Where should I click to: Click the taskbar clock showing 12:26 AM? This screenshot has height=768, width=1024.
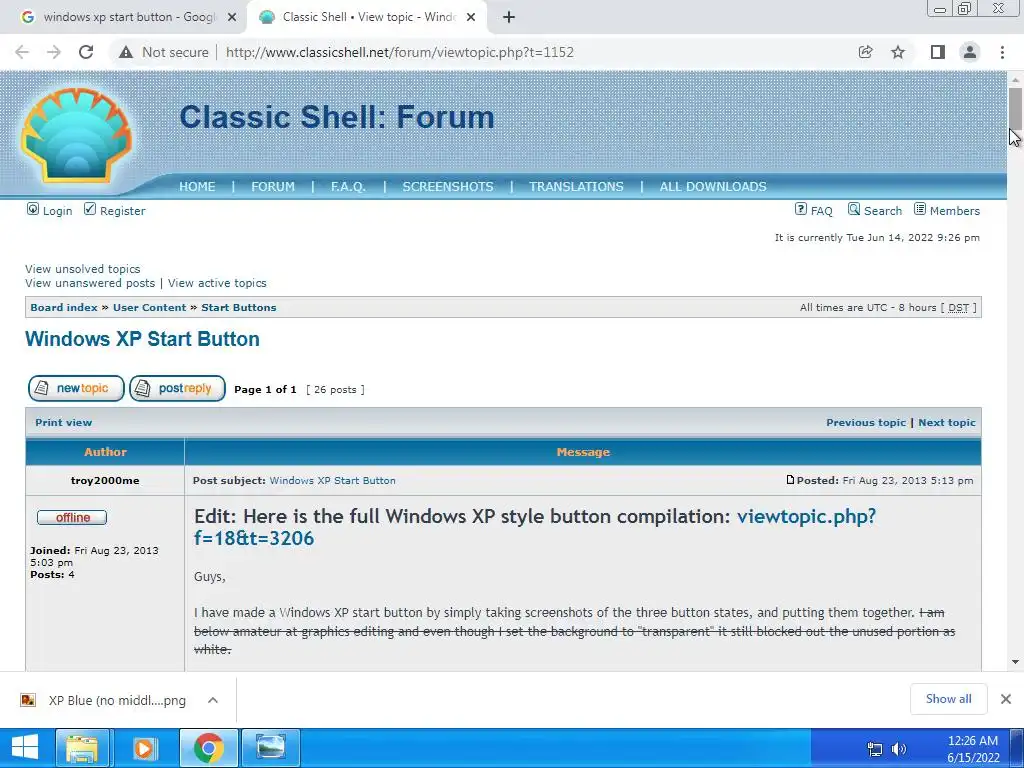pos(973,749)
